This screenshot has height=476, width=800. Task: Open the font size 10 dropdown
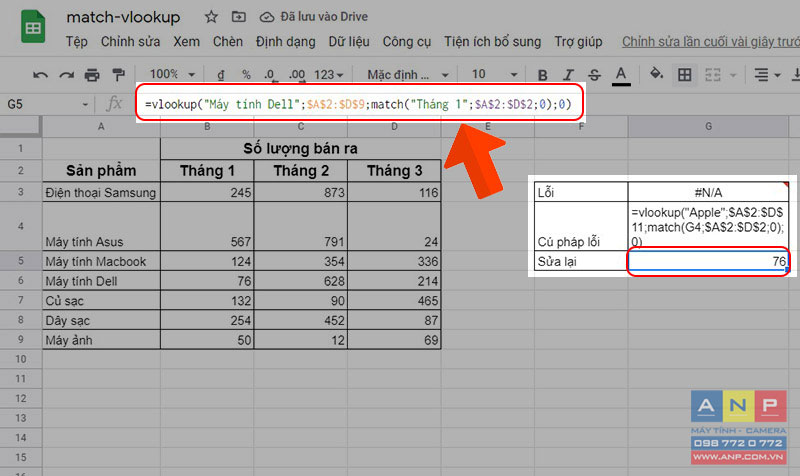click(494, 74)
